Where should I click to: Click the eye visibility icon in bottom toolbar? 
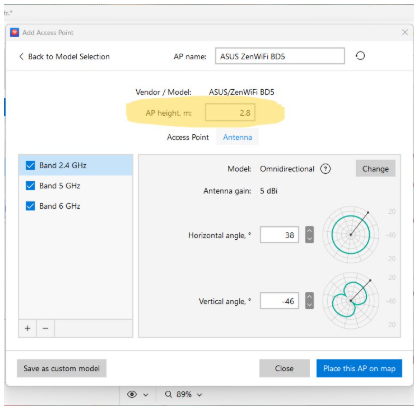(132, 395)
